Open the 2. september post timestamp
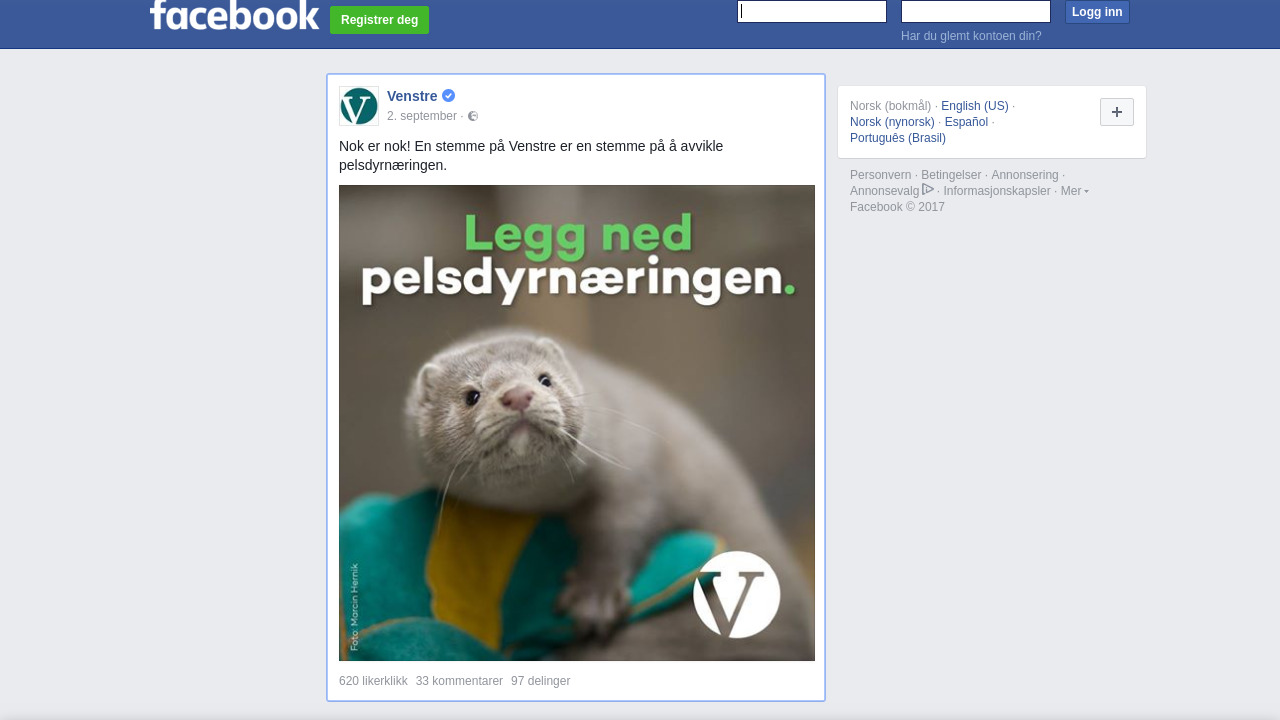 point(422,116)
